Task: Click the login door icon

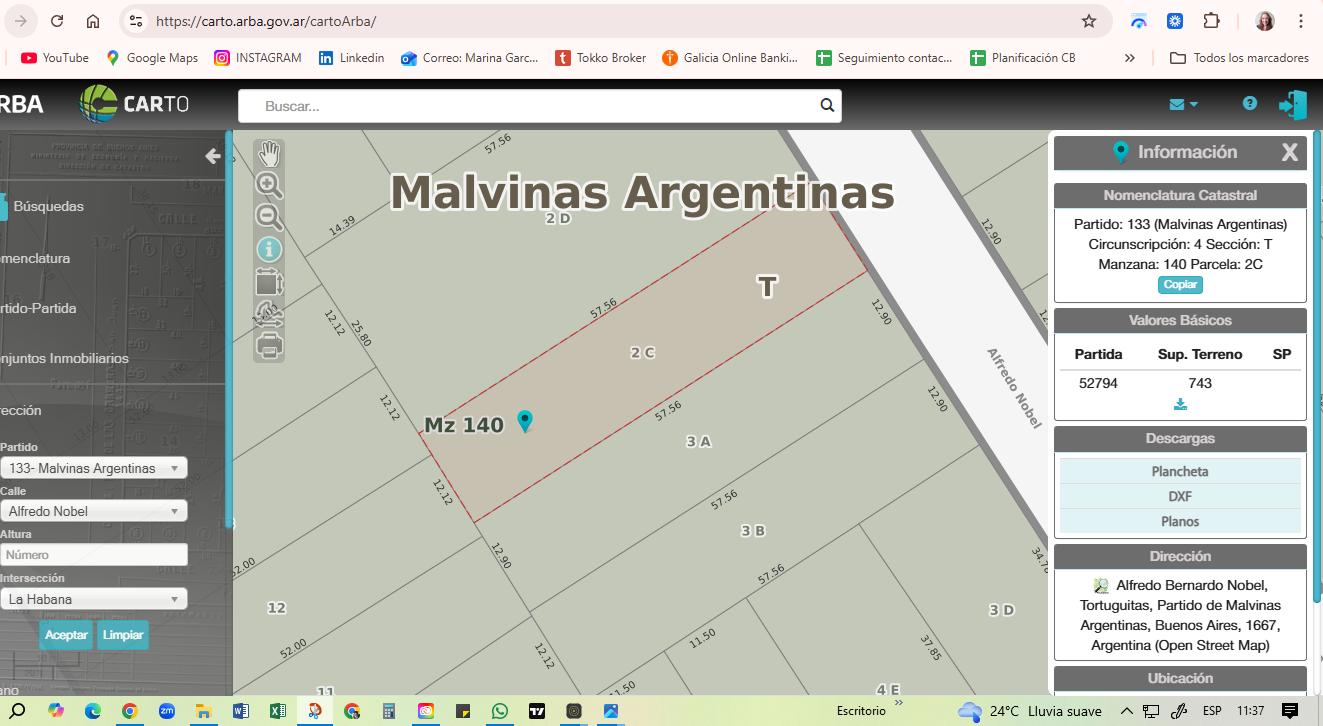Action: point(1292,104)
